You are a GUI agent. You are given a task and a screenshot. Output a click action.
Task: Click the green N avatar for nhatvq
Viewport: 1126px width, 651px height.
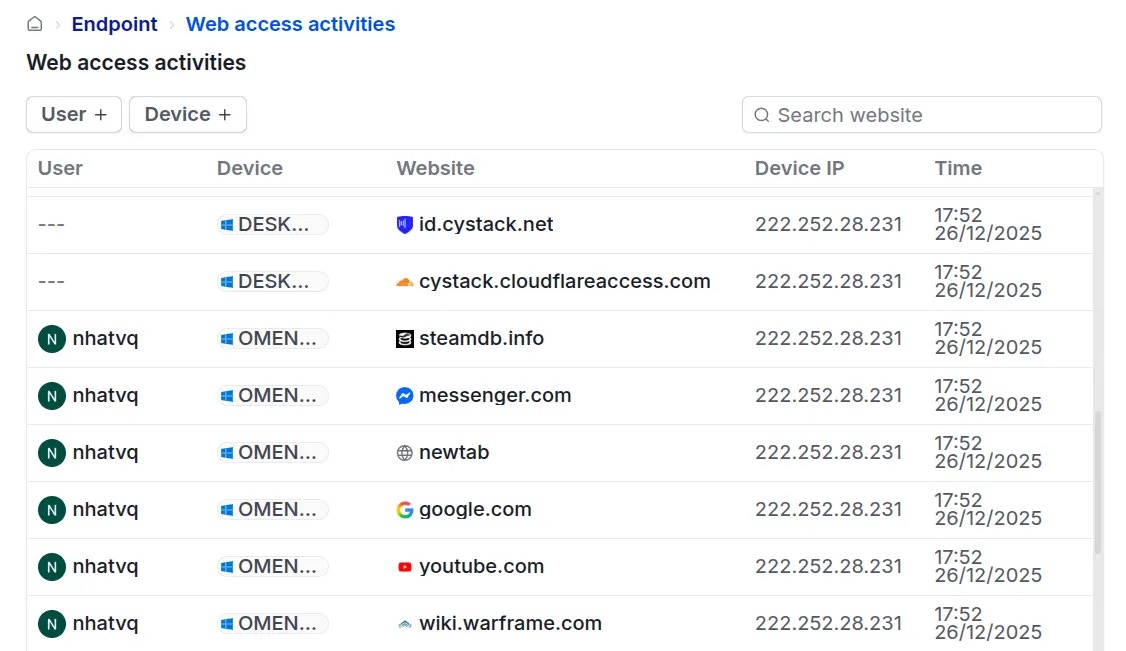[x=51, y=338]
